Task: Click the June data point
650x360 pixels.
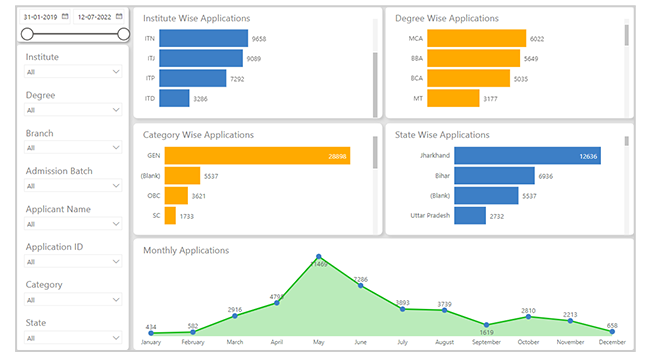Action: 361,286
